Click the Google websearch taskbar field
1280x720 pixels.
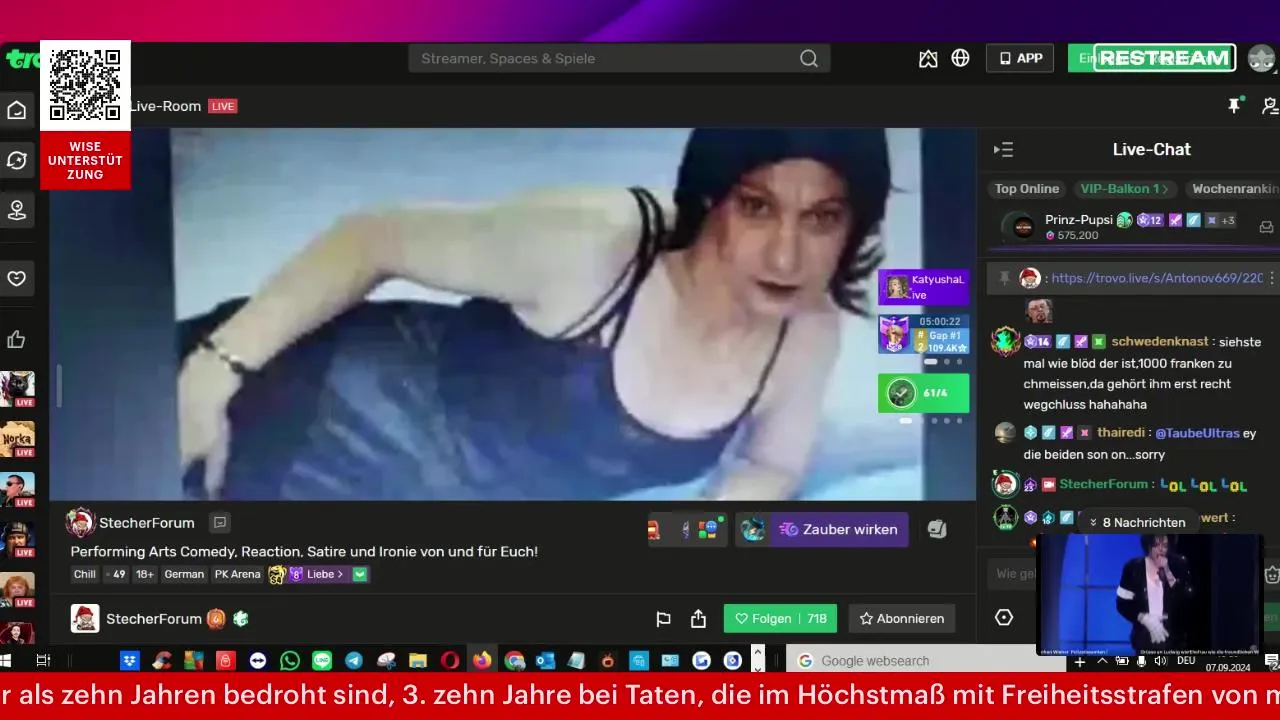pyautogui.click(x=913, y=661)
